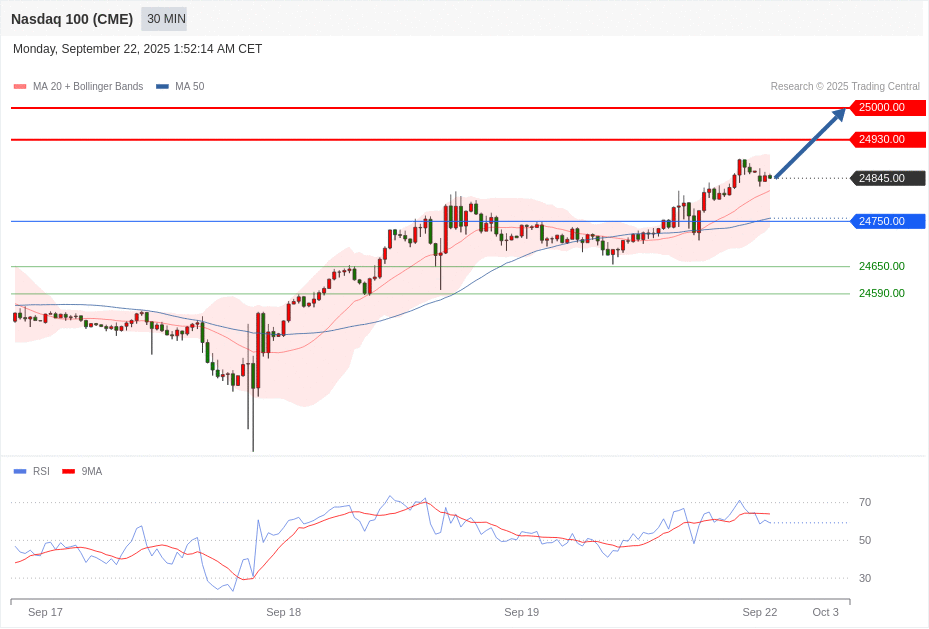Select the 24930.00 resistance price label
The image size is (929, 629).
[x=888, y=140]
